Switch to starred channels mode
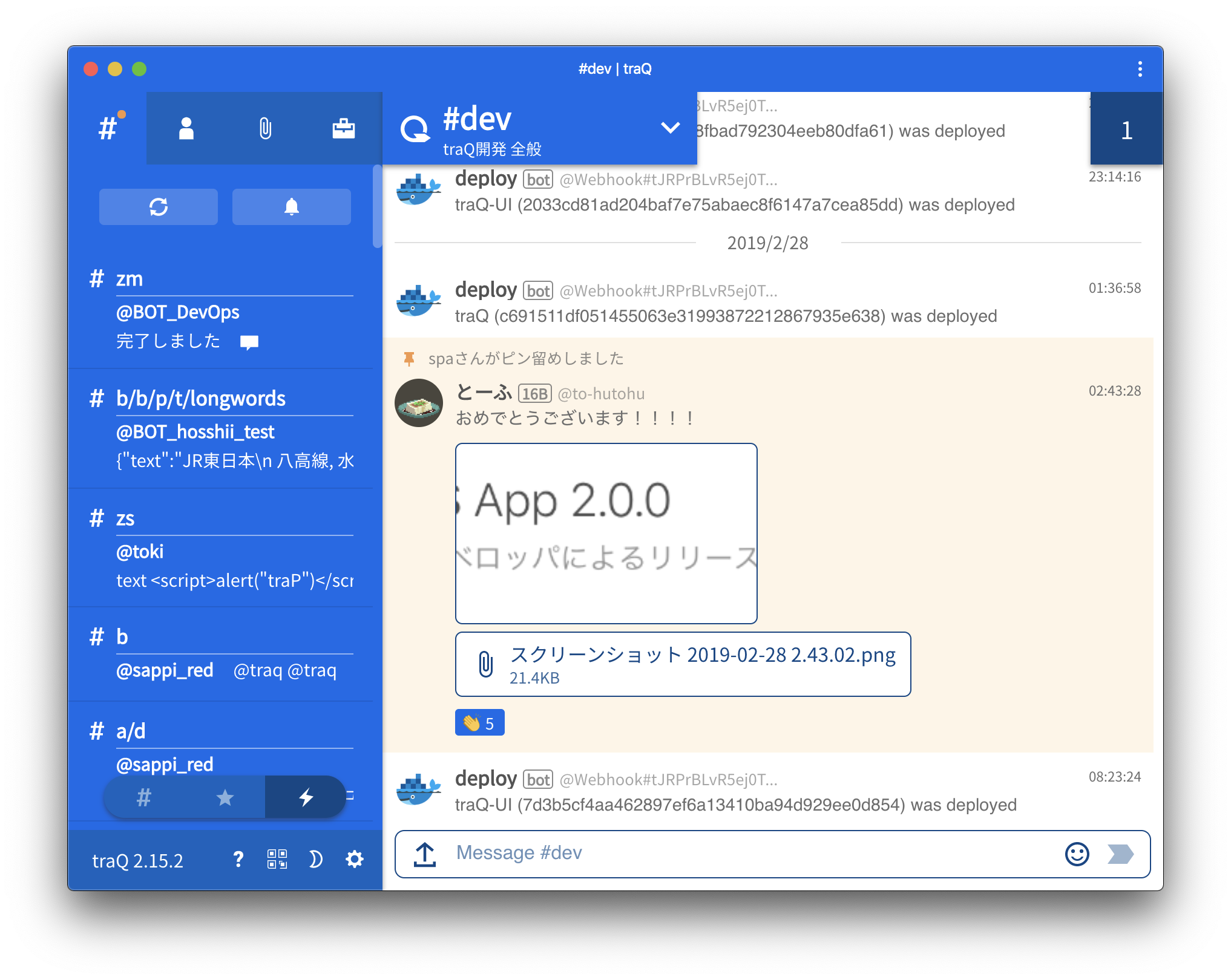 tap(225, 797)
